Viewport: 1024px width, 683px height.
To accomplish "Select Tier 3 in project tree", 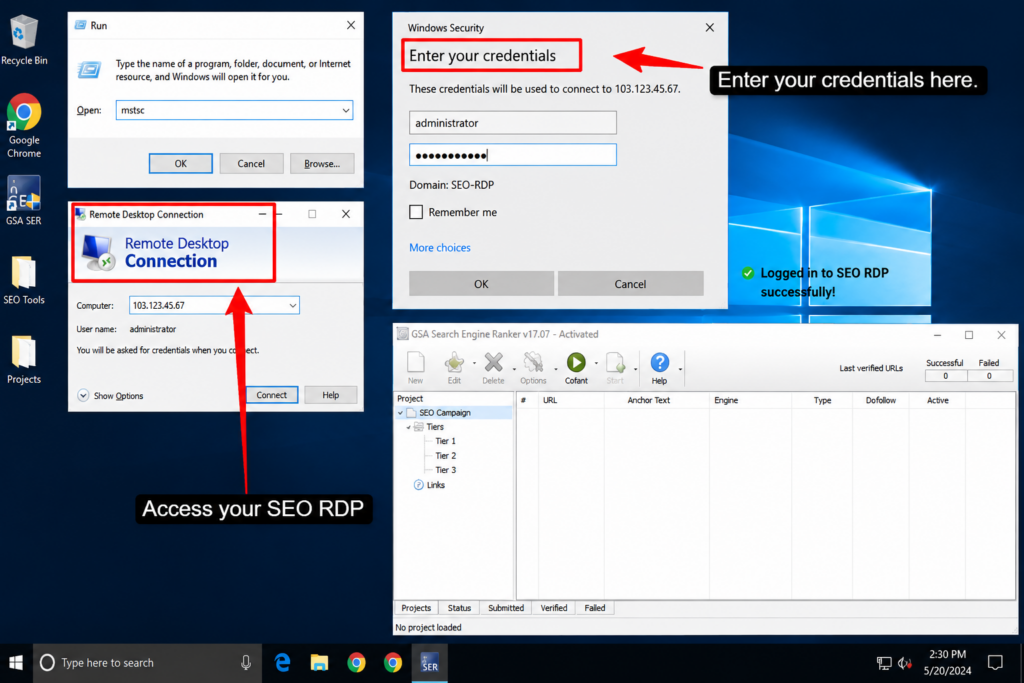I will click(x=445, y=470).
